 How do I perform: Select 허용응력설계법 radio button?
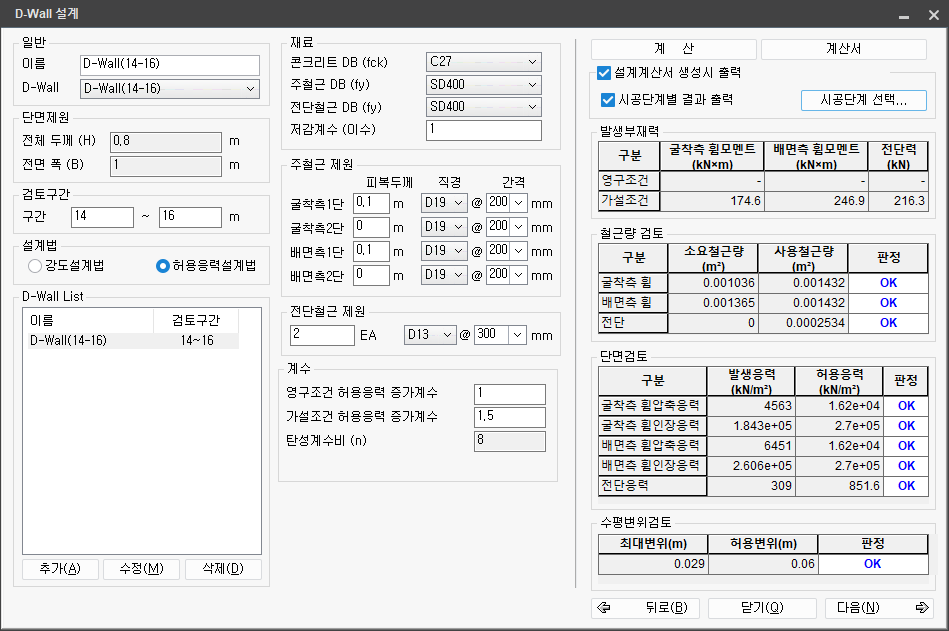(163, 266)
